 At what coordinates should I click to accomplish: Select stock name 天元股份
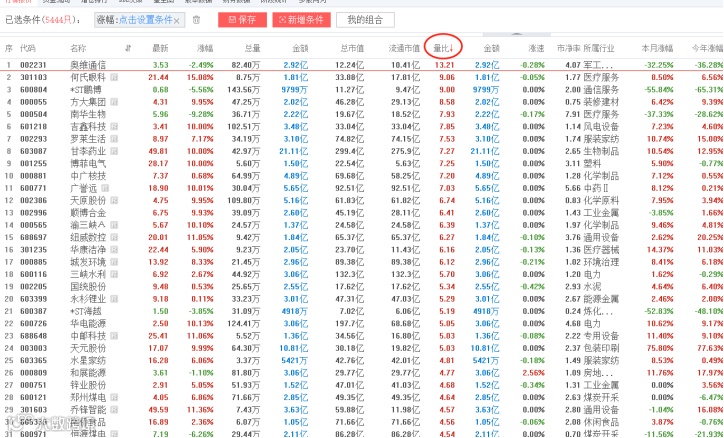(x=88, y=348)
